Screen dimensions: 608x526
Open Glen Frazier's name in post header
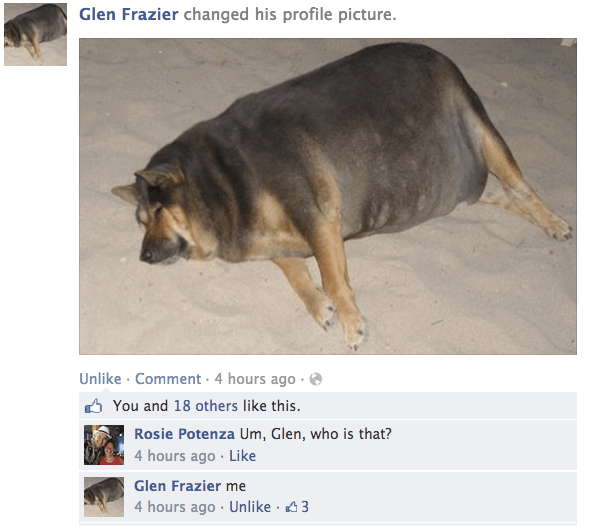pos(129,14)
